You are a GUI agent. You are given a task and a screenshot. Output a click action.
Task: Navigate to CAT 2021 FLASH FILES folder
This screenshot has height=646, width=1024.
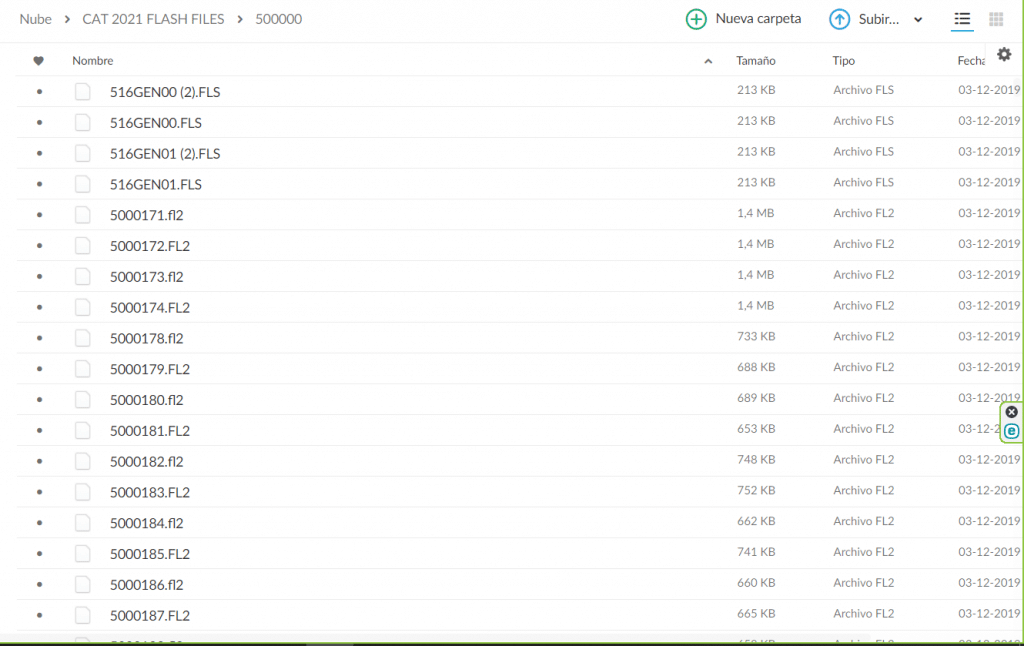pyautogui.click(x=153, y=19)
